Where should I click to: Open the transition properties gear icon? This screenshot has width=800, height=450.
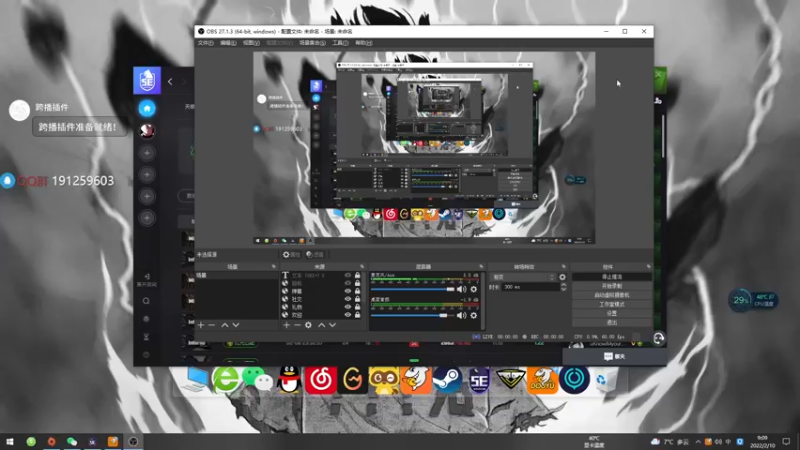pyautogui.click(x=562, y=278)
